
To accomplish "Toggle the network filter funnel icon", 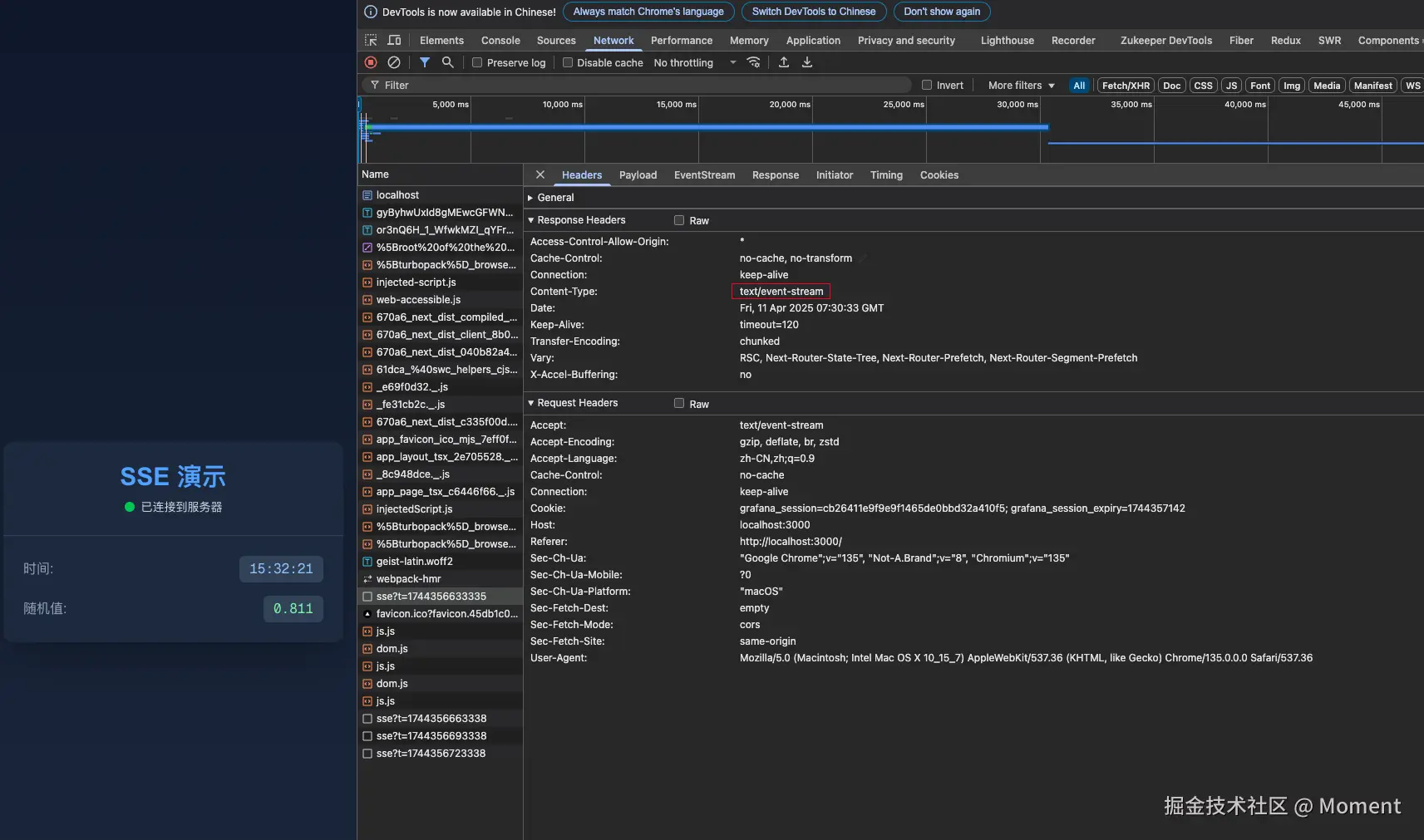I will point(425,62).
